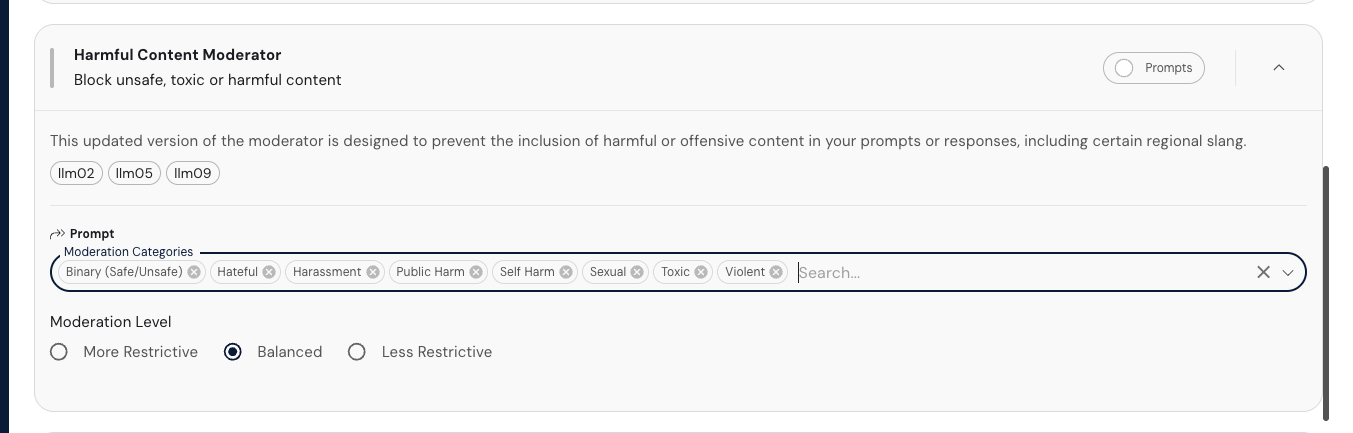The height and width of the screenshot is (433, 1353).
Task: Remove the Toxic category chip
Action: point(701,272)
